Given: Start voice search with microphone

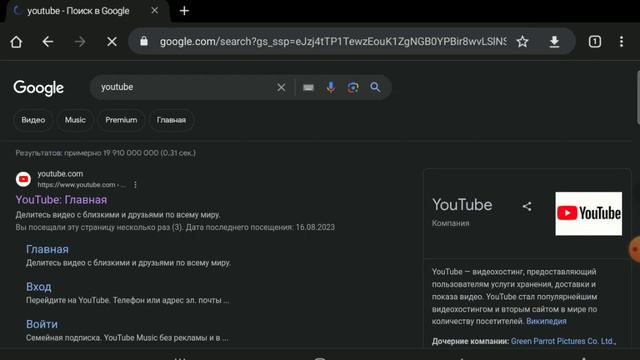Looking at the screenshot, I should (331, 87).
